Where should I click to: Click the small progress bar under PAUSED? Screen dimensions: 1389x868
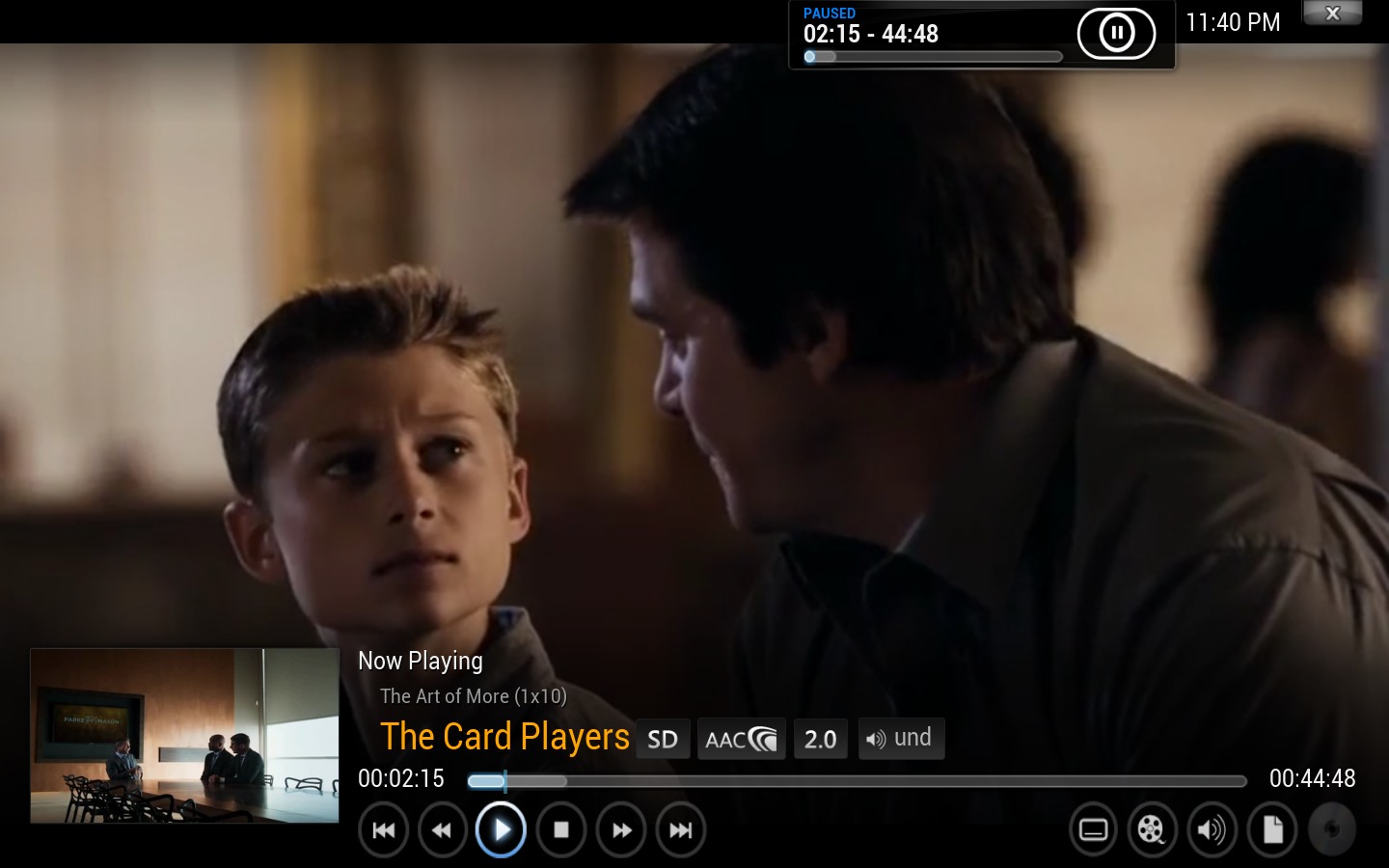[933, 57]
